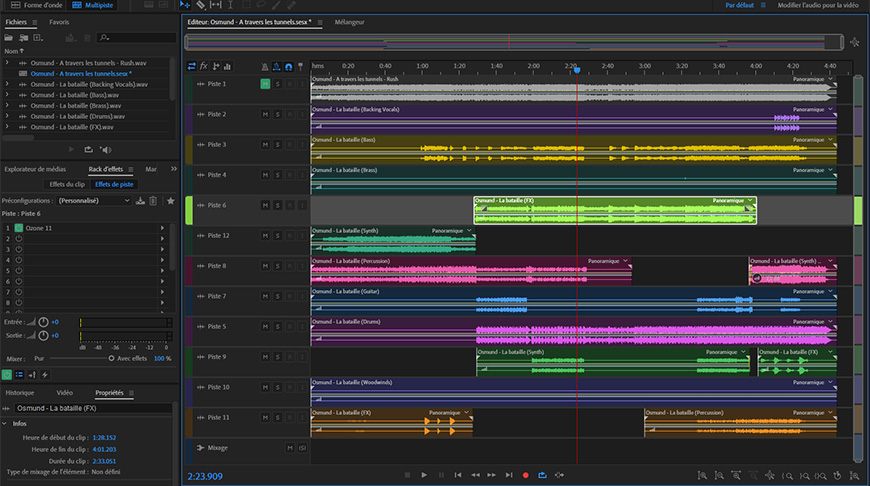
Task: Open the Vidéo tab
Action: (64, 393)
